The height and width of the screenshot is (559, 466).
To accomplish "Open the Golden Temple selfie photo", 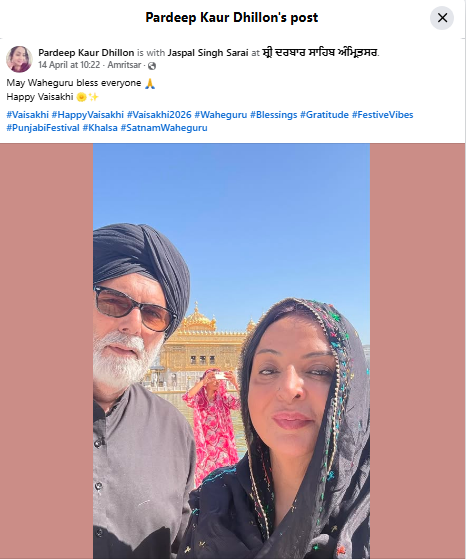I will click(x=231, y=351).
